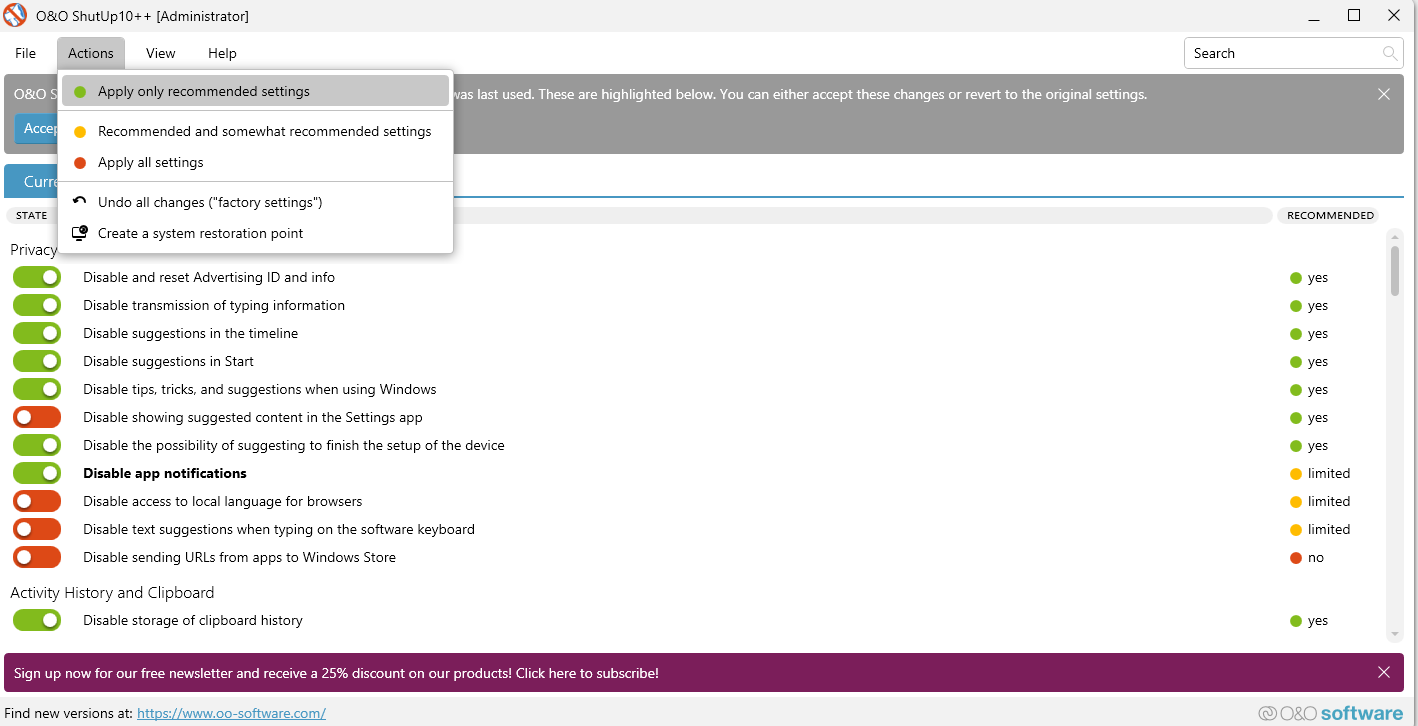Click the green dot beside Apply only recommended settings
The image size is (1418, 726).
[x=80, y=92]
